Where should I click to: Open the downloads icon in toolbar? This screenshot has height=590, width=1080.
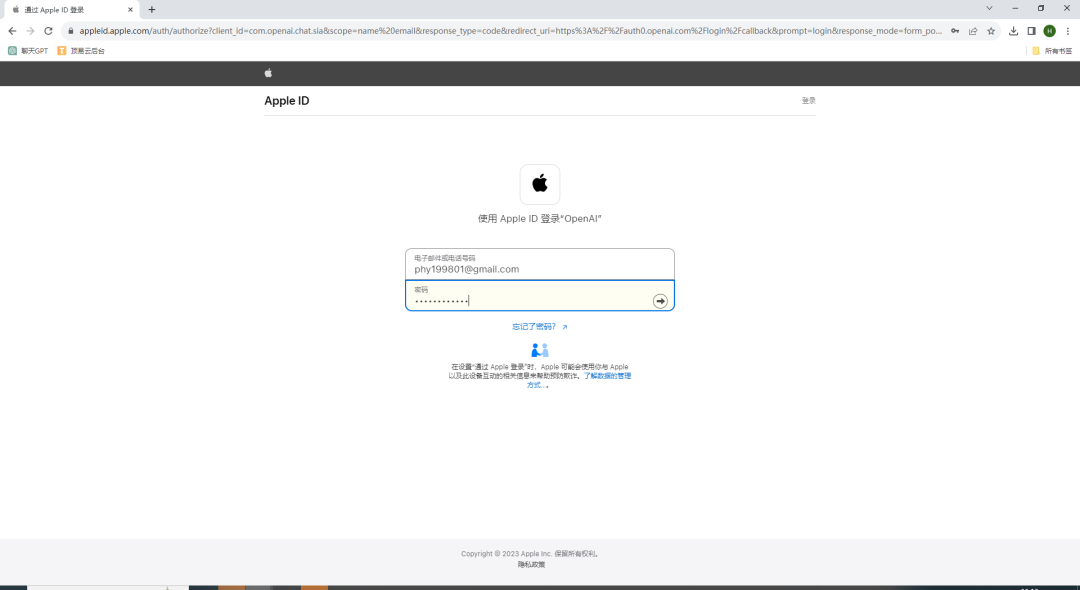point(1013,31)
